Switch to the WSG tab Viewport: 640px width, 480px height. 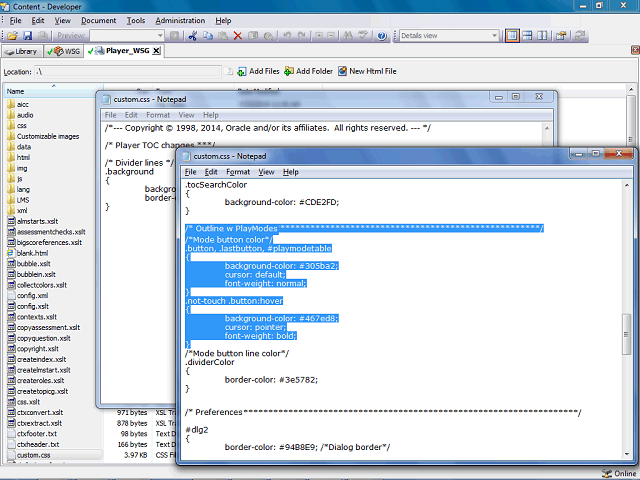click(x=64, y=51)
